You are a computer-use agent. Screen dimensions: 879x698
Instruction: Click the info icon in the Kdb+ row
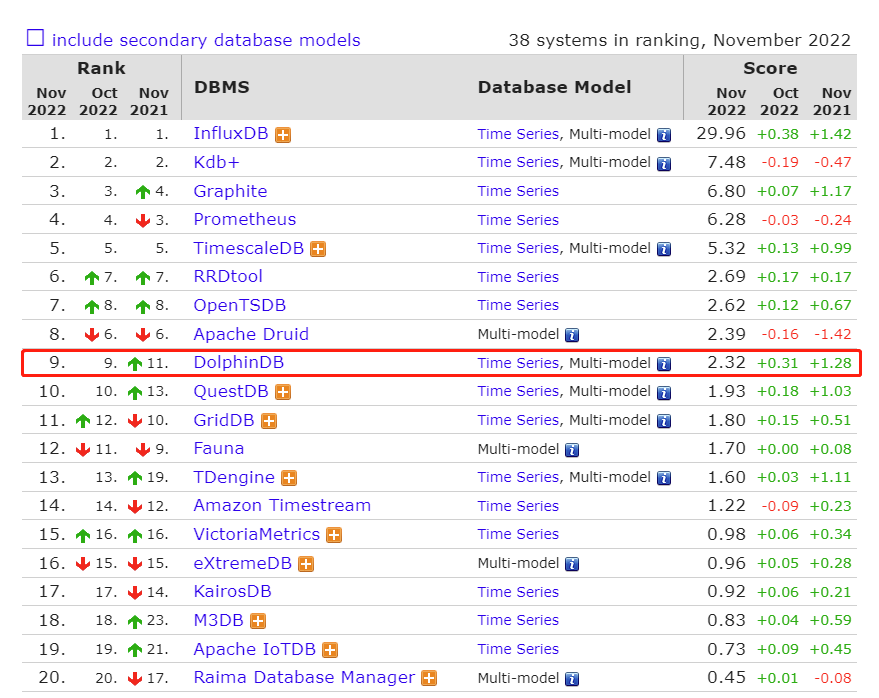point(664,164)
